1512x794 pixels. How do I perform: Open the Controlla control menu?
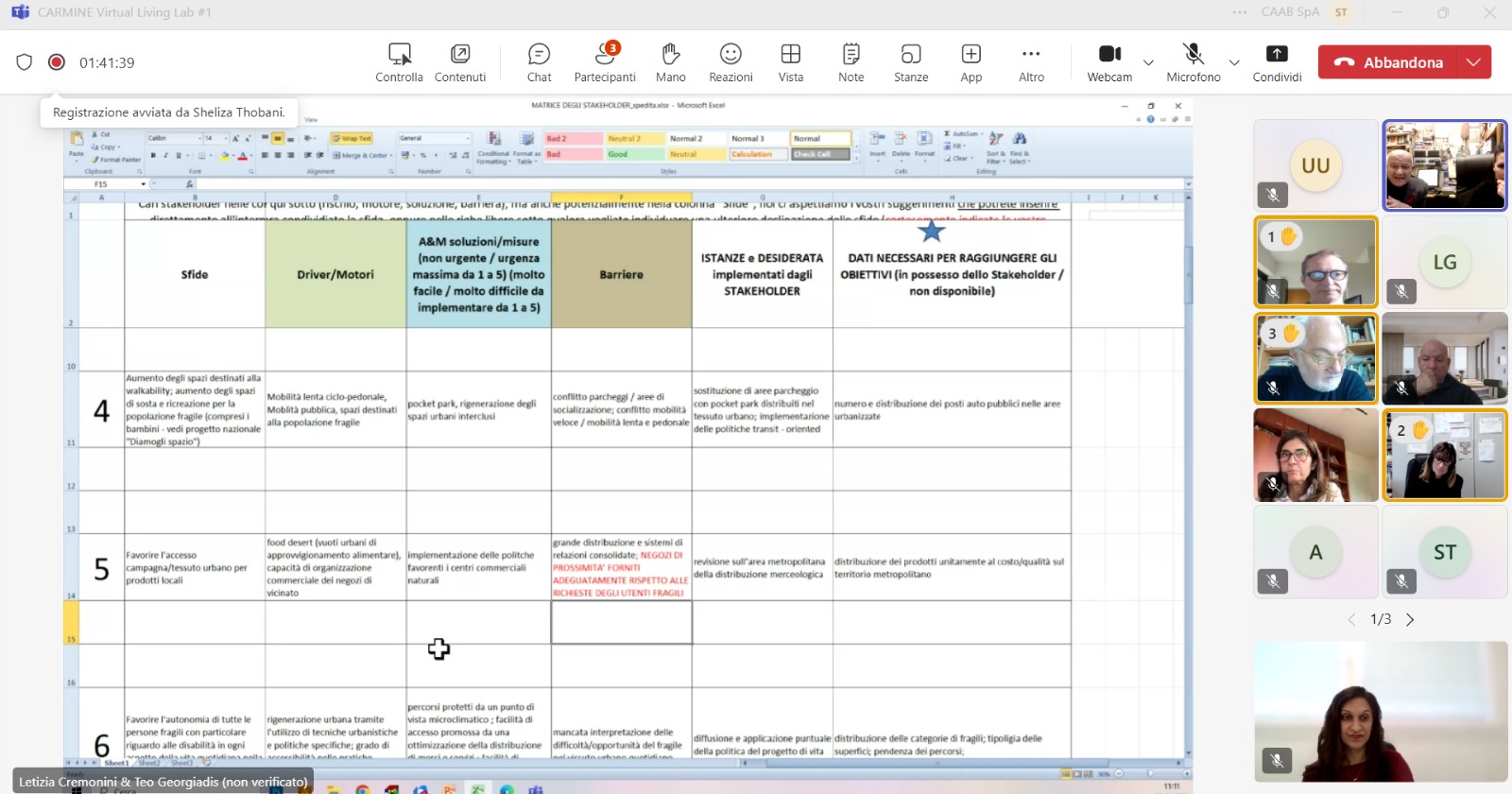click(x=399, y=62)
